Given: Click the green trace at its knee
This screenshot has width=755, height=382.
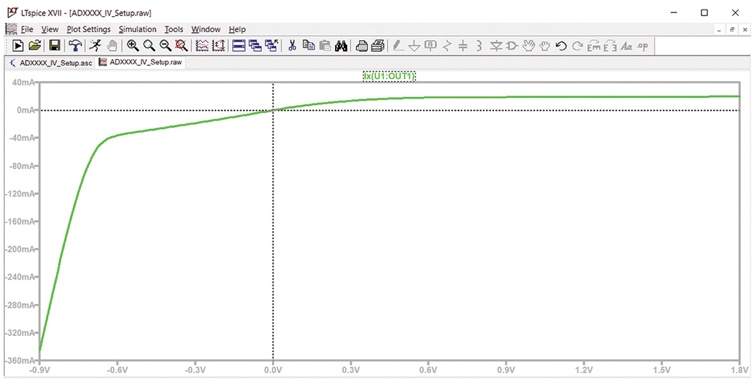Looking at the screenshot, I should [x=107, y=139].
